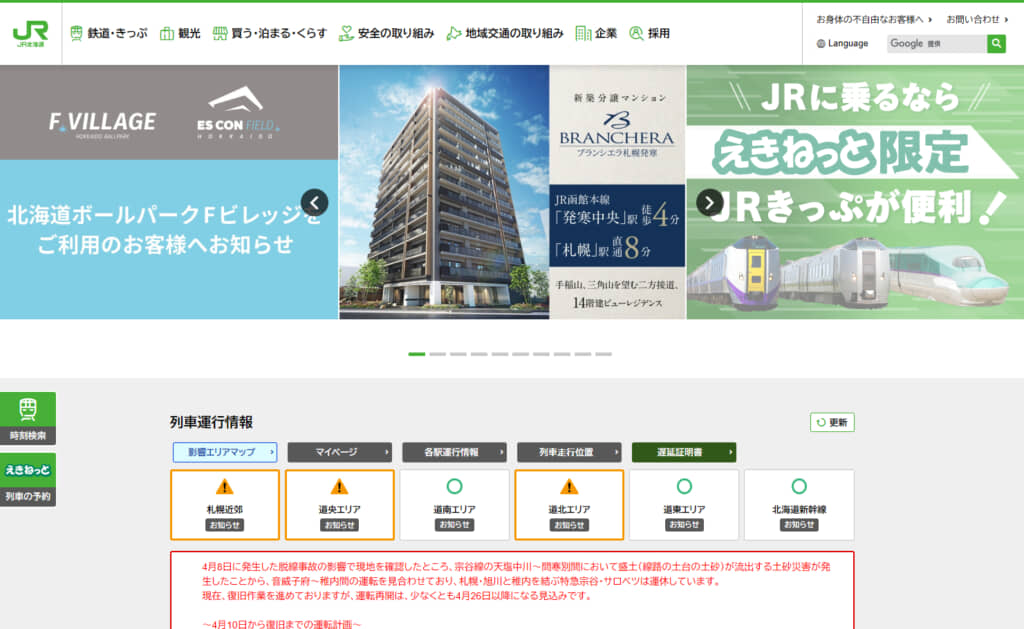Open the 時刻検索 side button
Viewport: 1024px width, 629px height.
pyautogui.click(x=27, y=419)
